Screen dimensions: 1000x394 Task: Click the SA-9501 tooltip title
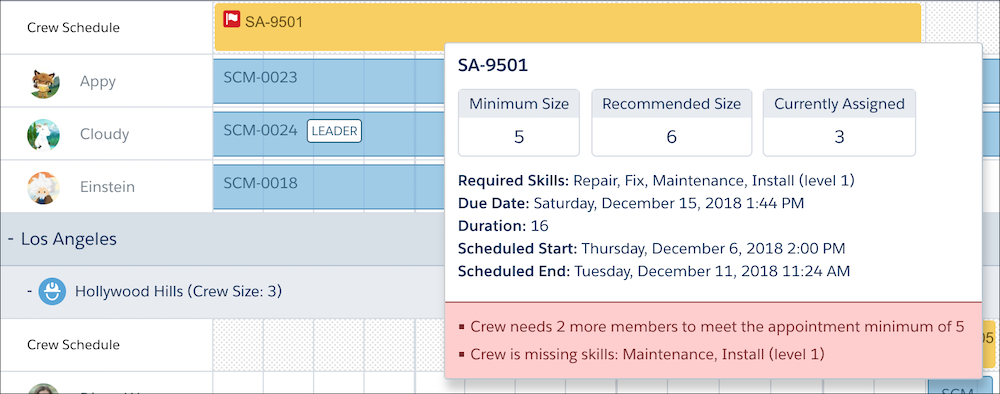pyautogui.click(x=493, y=65)
